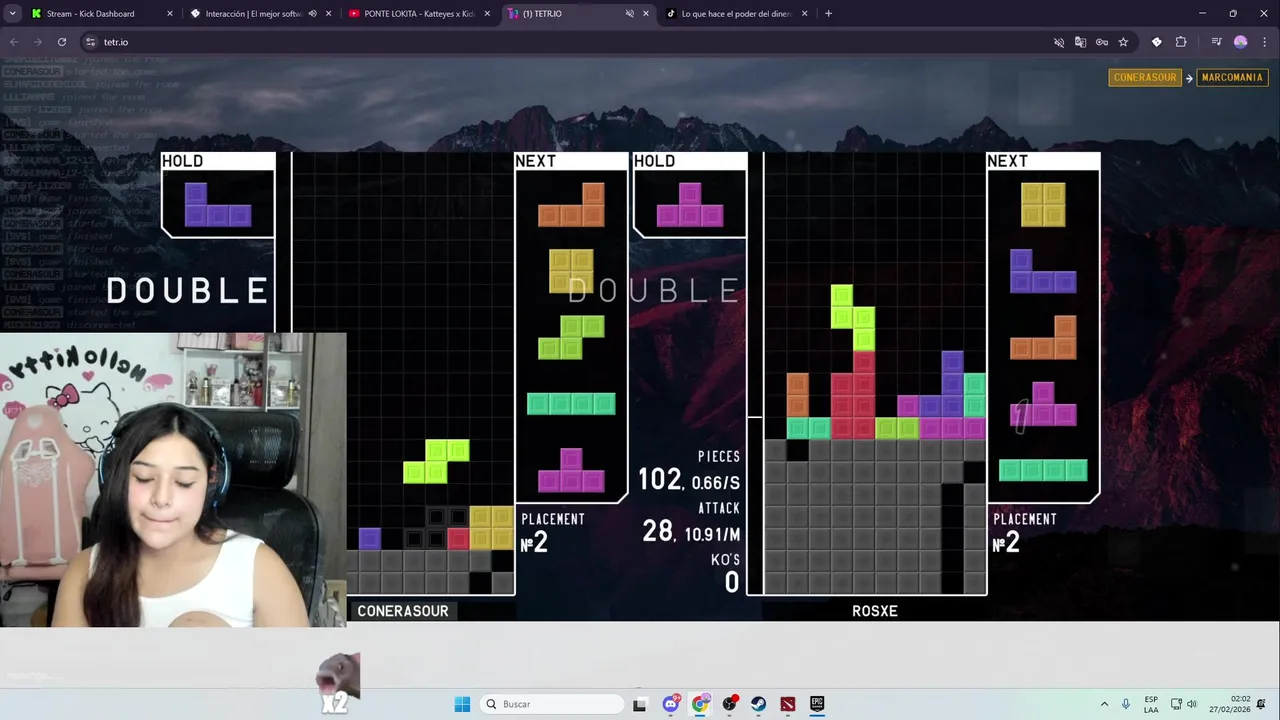Screen dimensions: 1280x720
Task: Click CONERASOUR's HOLD blue J piece
Action: (218, 204)
